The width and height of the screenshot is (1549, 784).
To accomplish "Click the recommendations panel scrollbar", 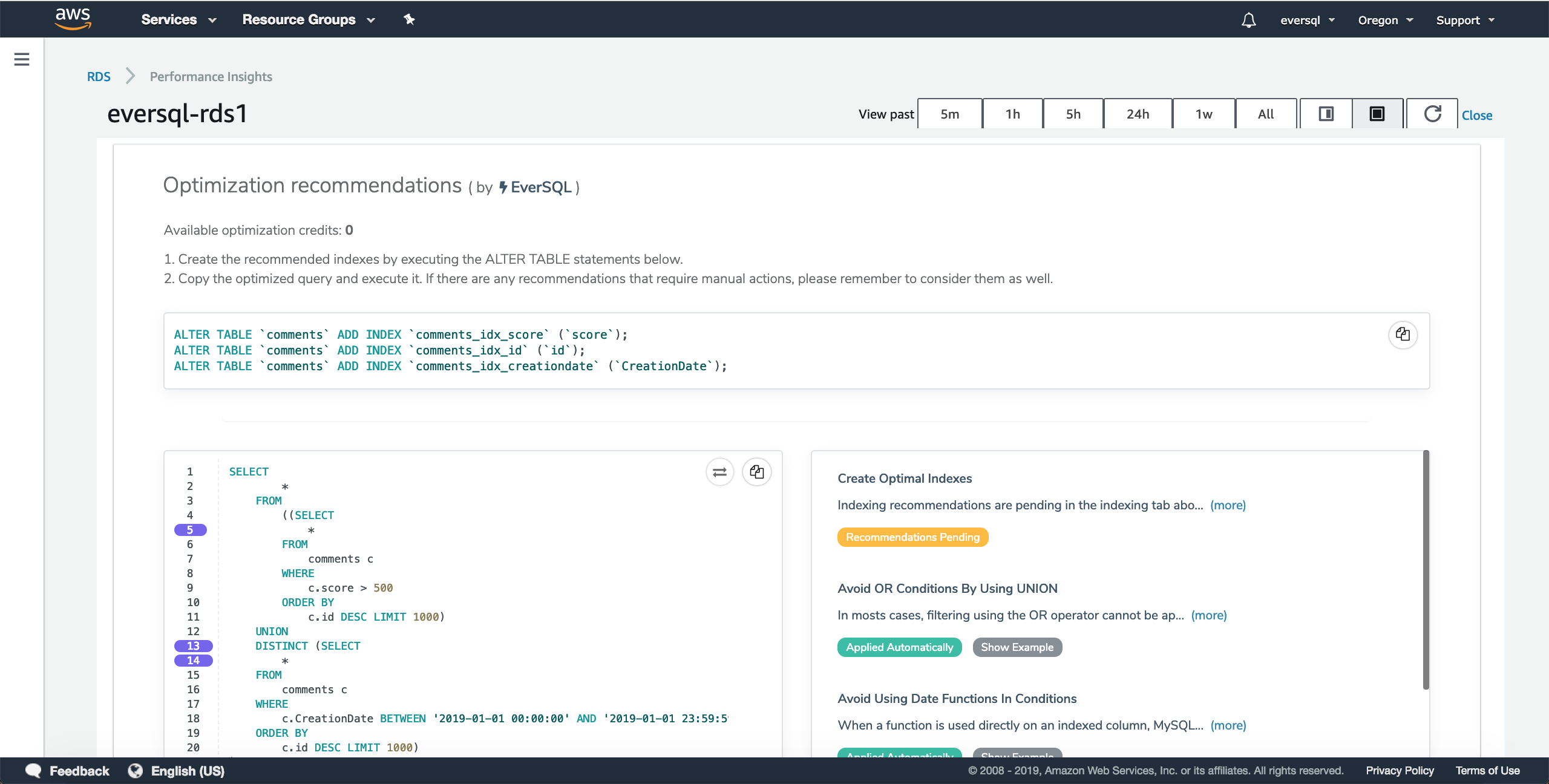I will click(1426, 569).
